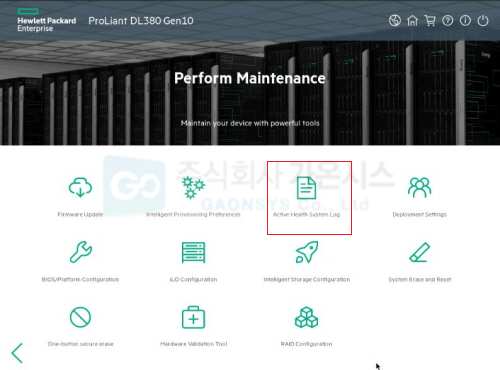The height and width of the screenshot is (370, 500).
Task: Click the language globe icon in header
Action: click(x=395, y=21)
